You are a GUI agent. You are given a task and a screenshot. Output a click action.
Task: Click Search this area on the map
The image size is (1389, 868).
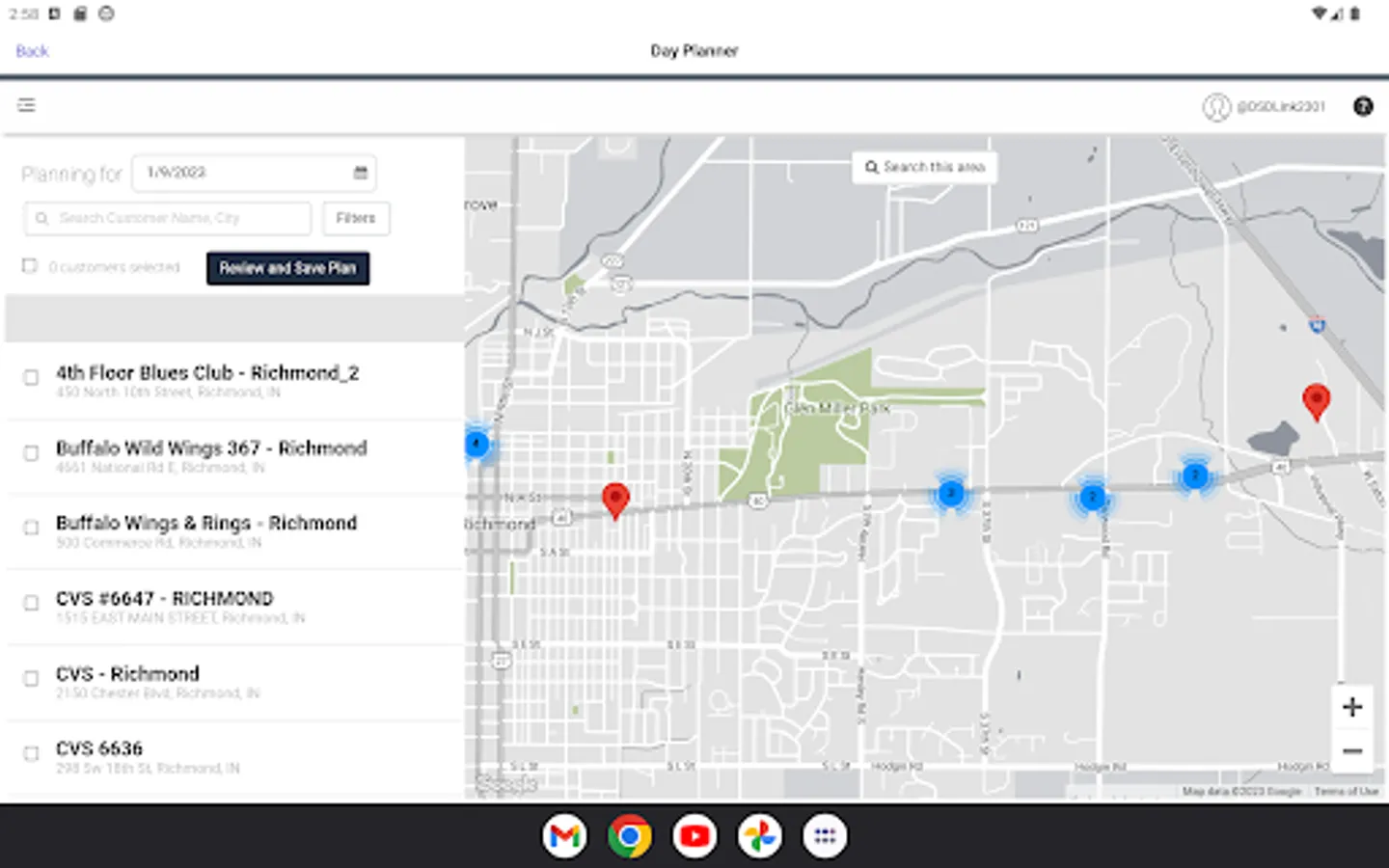click(925, 167)
